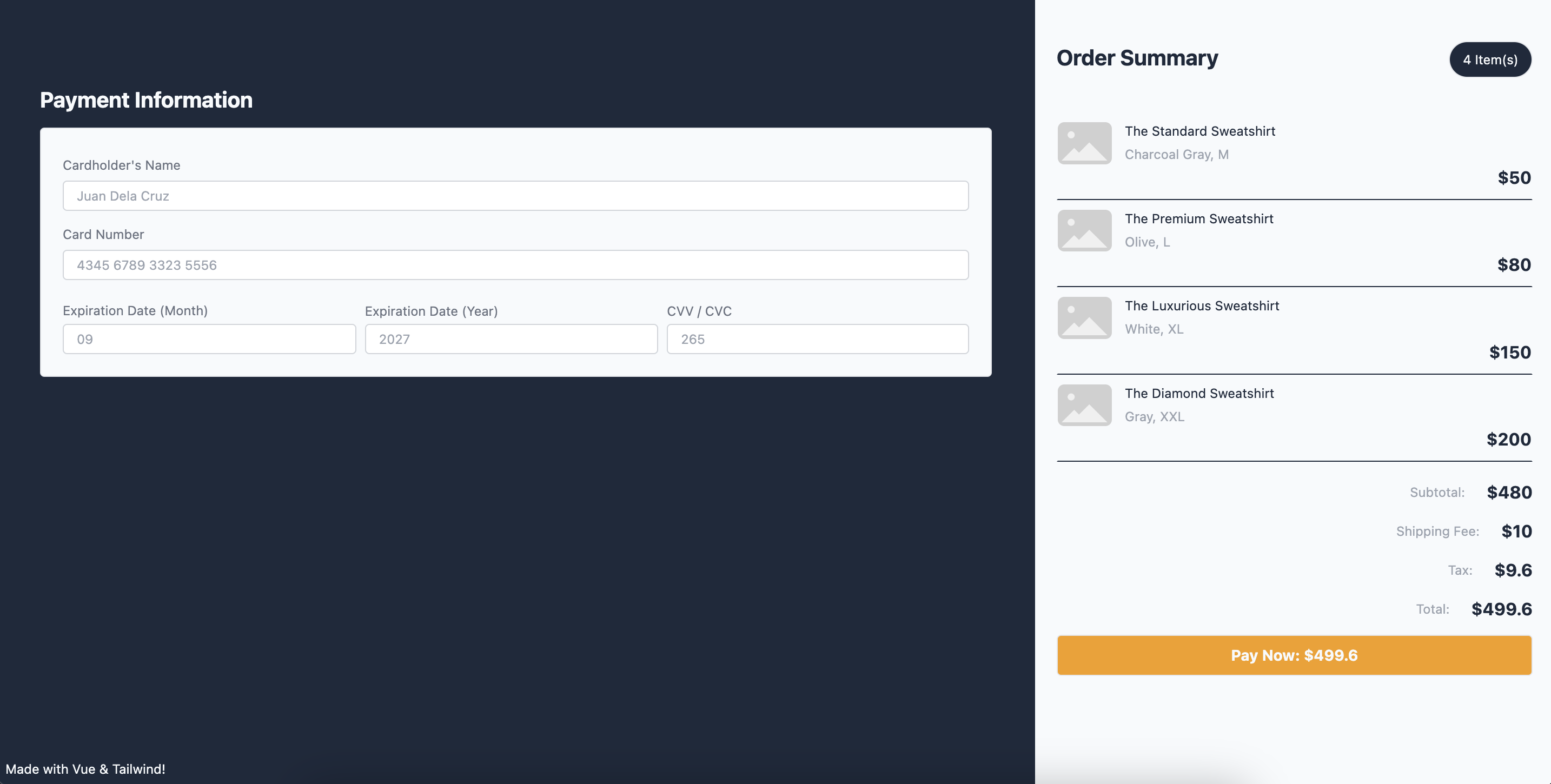1551x784 pixels.
Task: Click The Standard Sweatshirt product image
Action: click(x=1083, y=143)
